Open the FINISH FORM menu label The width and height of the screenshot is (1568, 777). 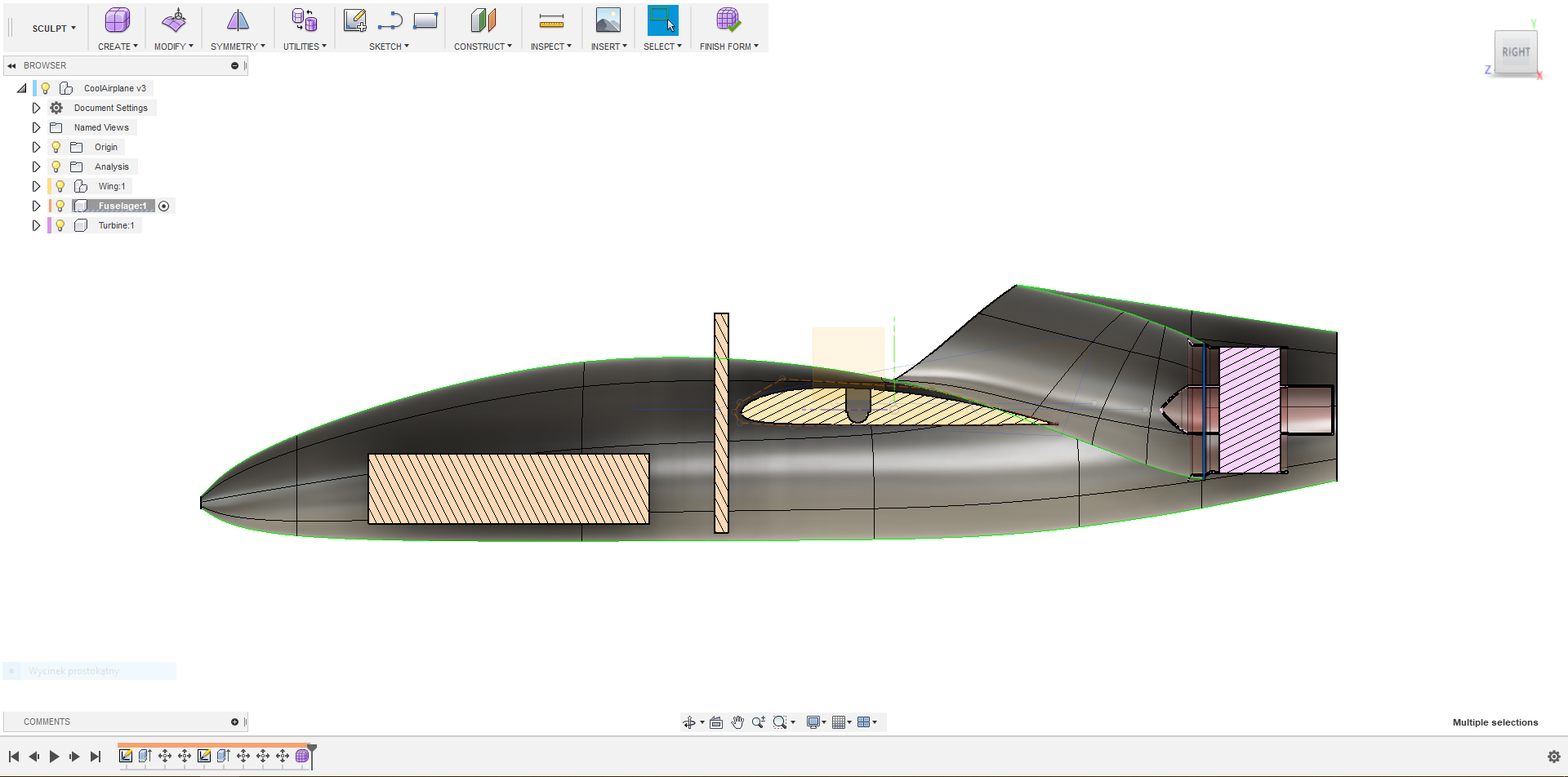tap(728, 47)
